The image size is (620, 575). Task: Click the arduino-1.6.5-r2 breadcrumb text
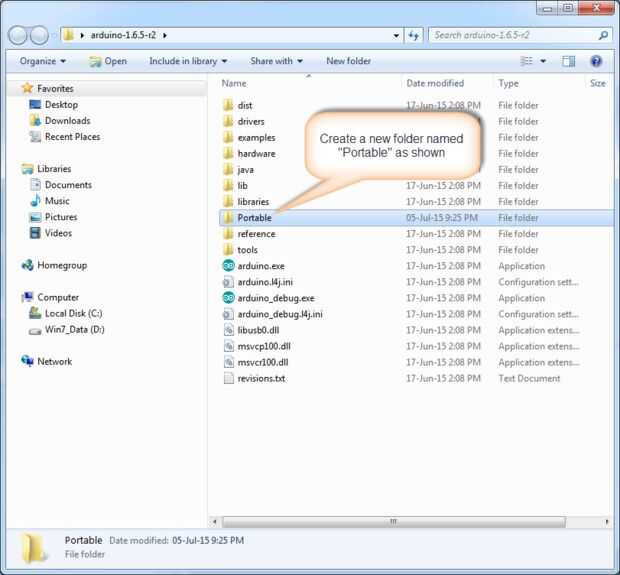(123, 35)
